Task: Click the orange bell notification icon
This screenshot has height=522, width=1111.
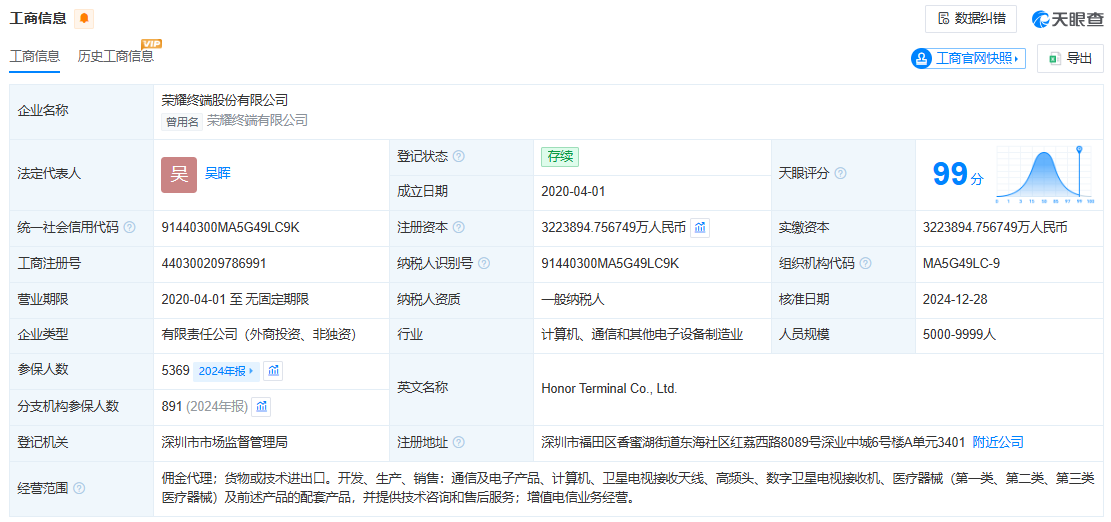Action: tap(84, 18)
